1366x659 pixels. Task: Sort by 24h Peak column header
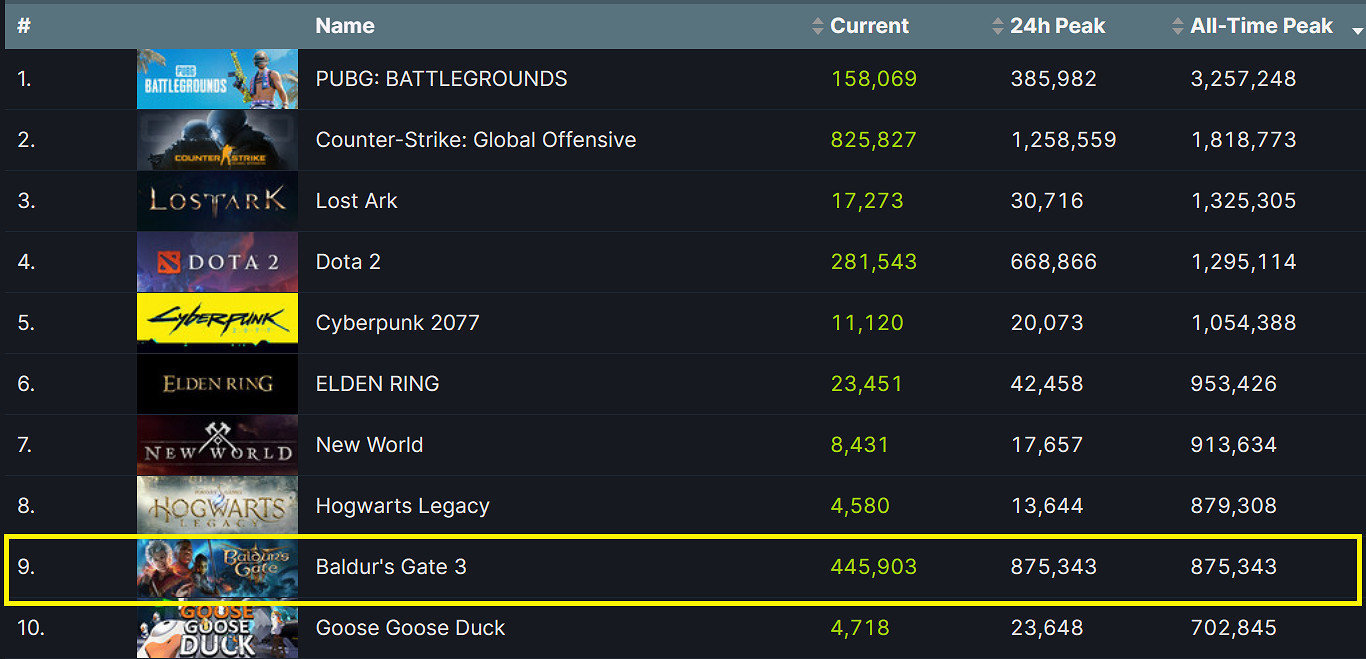coord(1056,26)
